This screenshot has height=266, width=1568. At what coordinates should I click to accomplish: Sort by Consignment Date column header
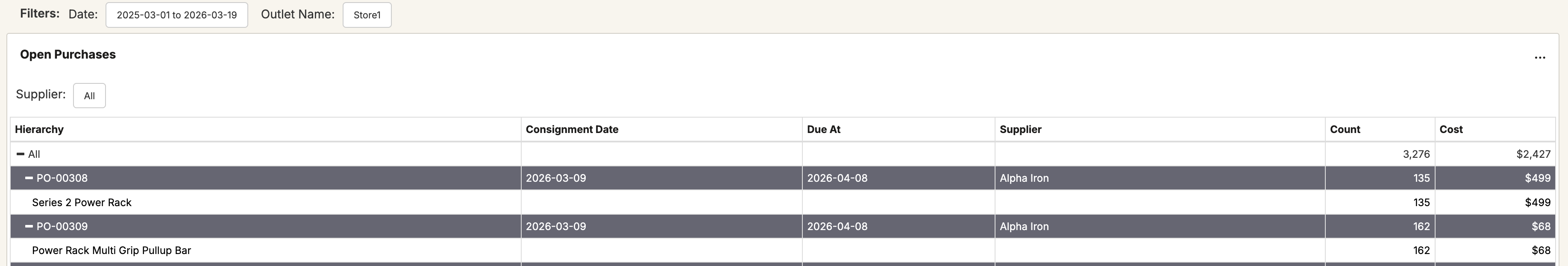point(572,130)
